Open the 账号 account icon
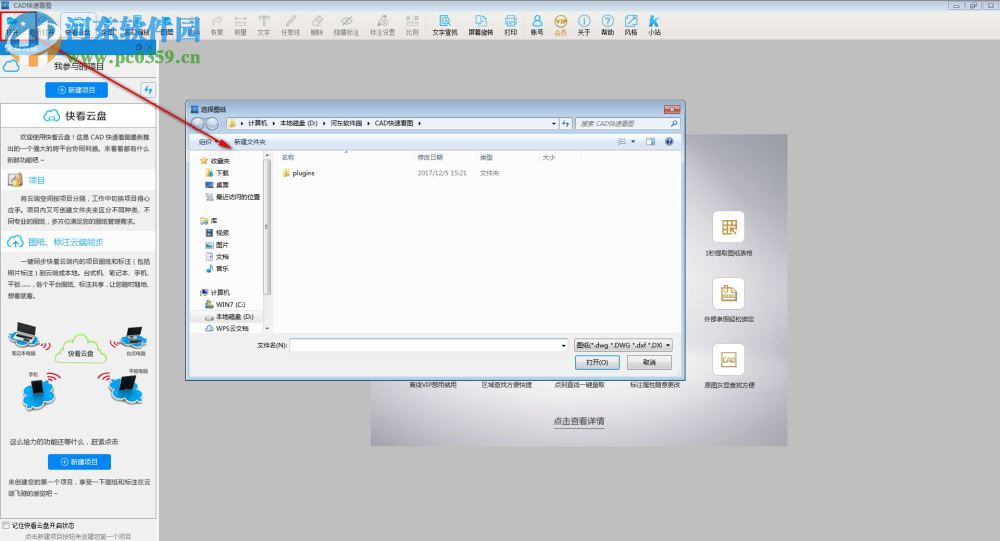Viewport: 1000px width, 541px height. (537, 26)
